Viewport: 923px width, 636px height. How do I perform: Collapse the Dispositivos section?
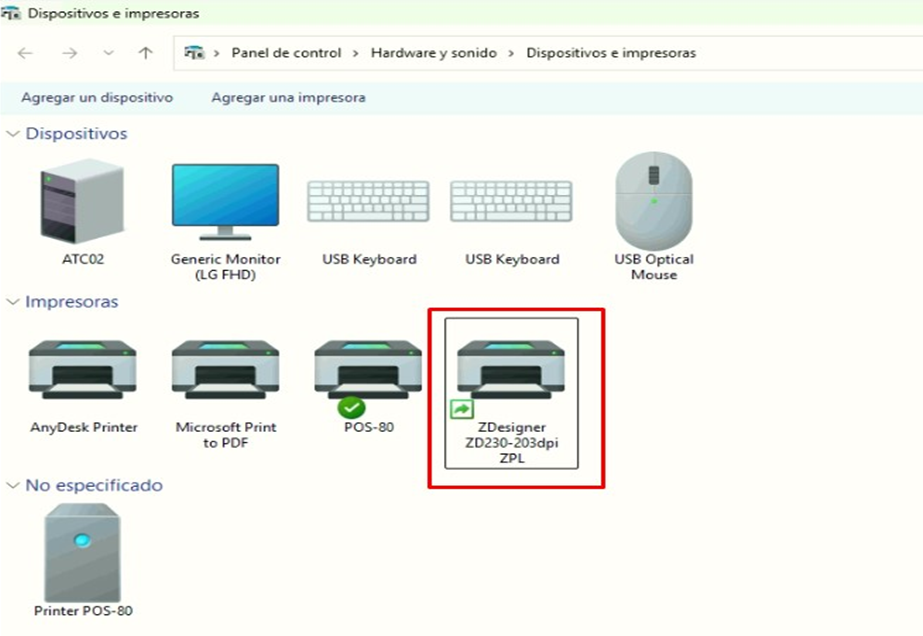click(13, 134)
